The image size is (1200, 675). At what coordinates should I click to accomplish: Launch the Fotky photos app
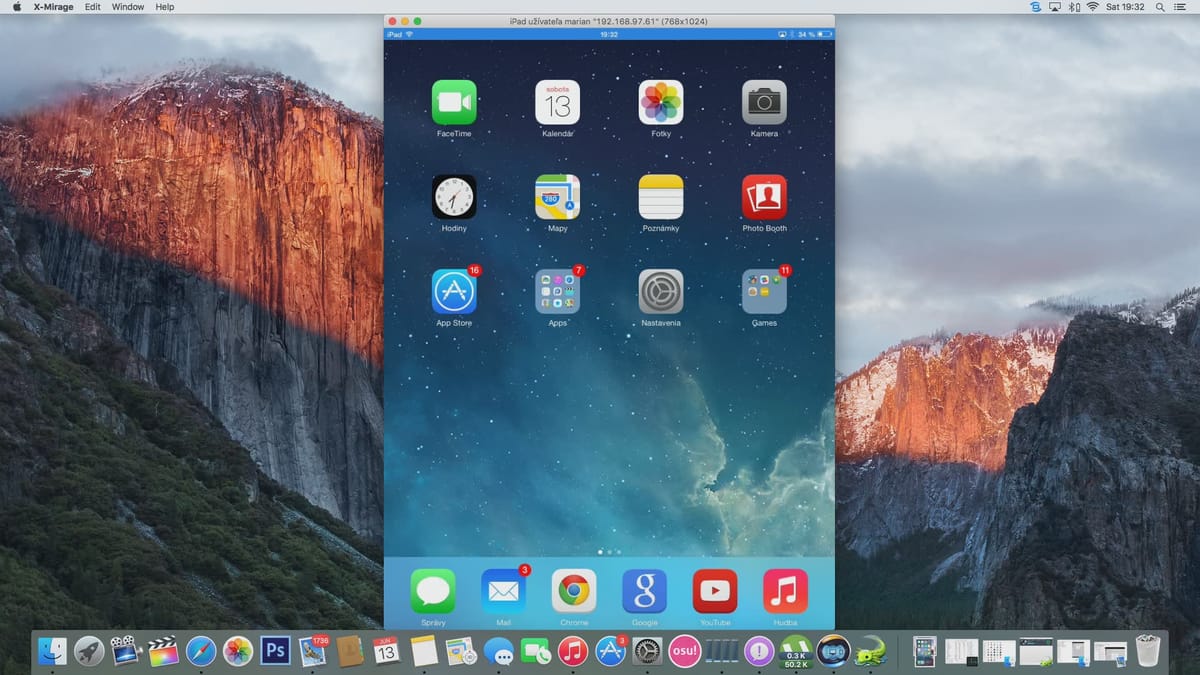[661, 102]
